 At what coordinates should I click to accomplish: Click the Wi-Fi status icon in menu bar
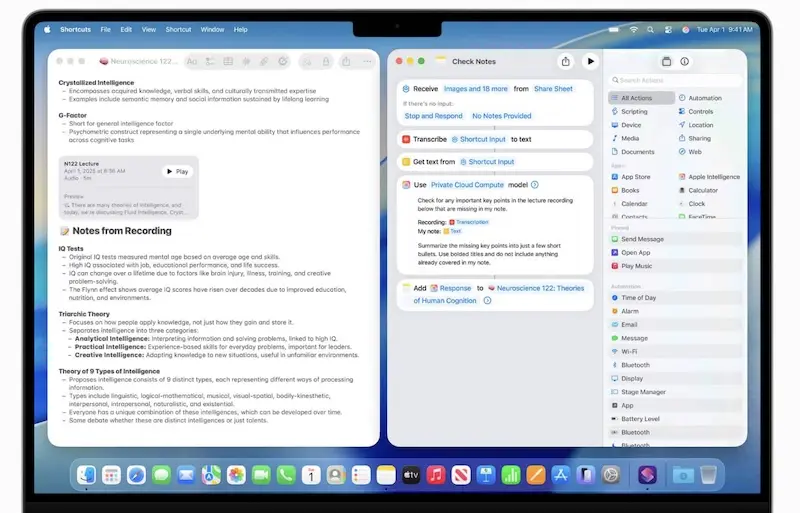[x=634, y=30]
